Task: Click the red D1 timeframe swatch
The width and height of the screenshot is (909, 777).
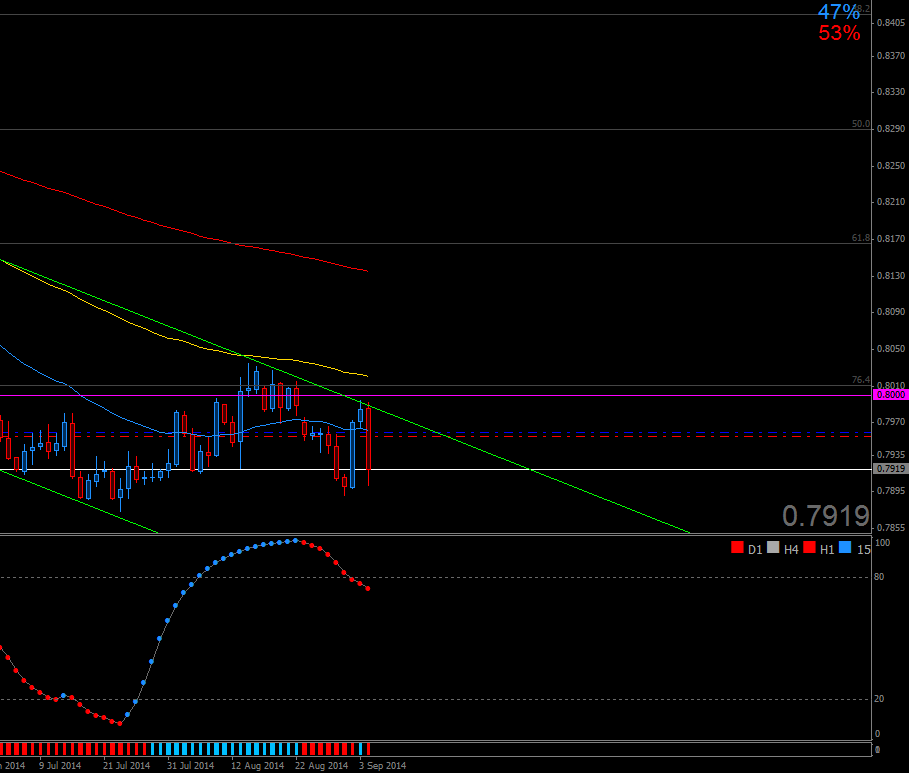Action: point(737,547)
